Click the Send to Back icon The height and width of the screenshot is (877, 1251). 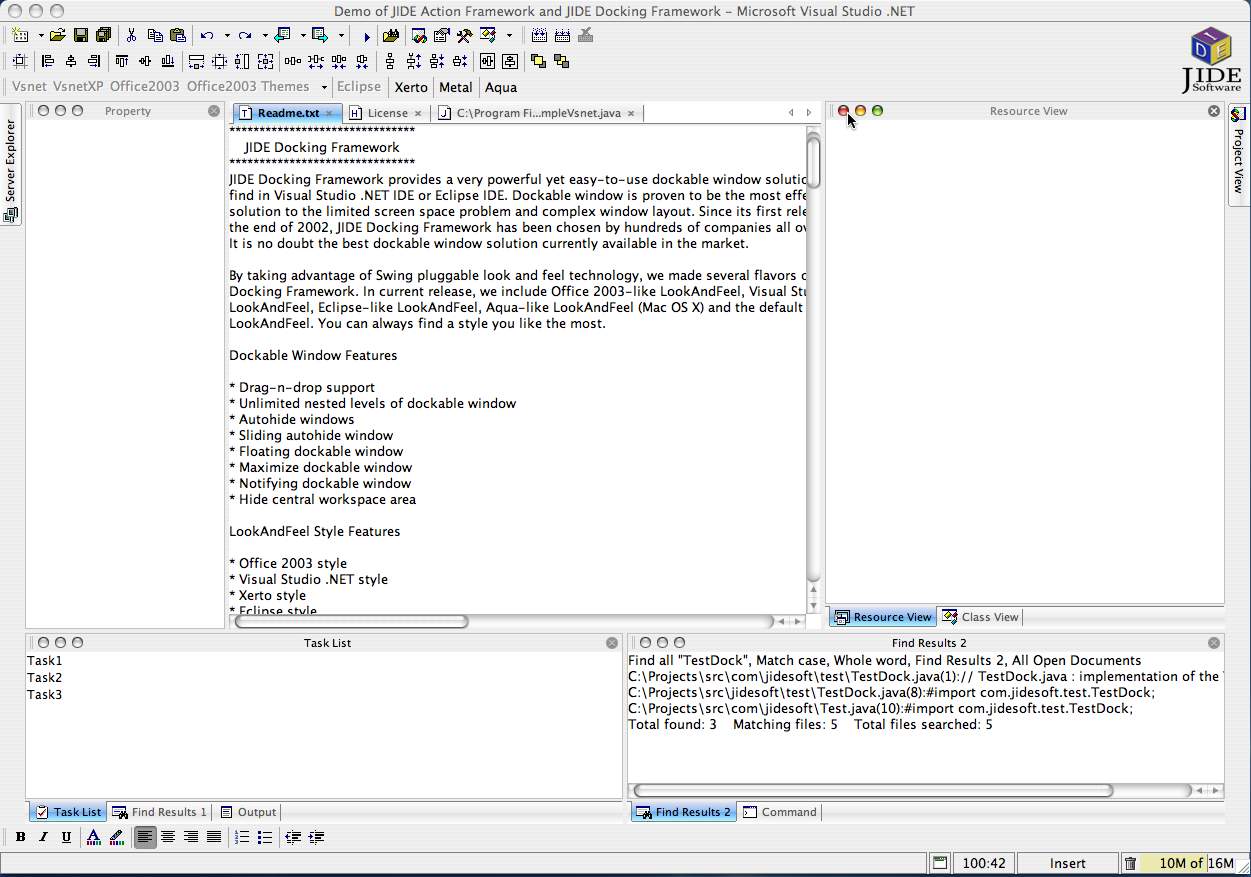coord(561,61)
